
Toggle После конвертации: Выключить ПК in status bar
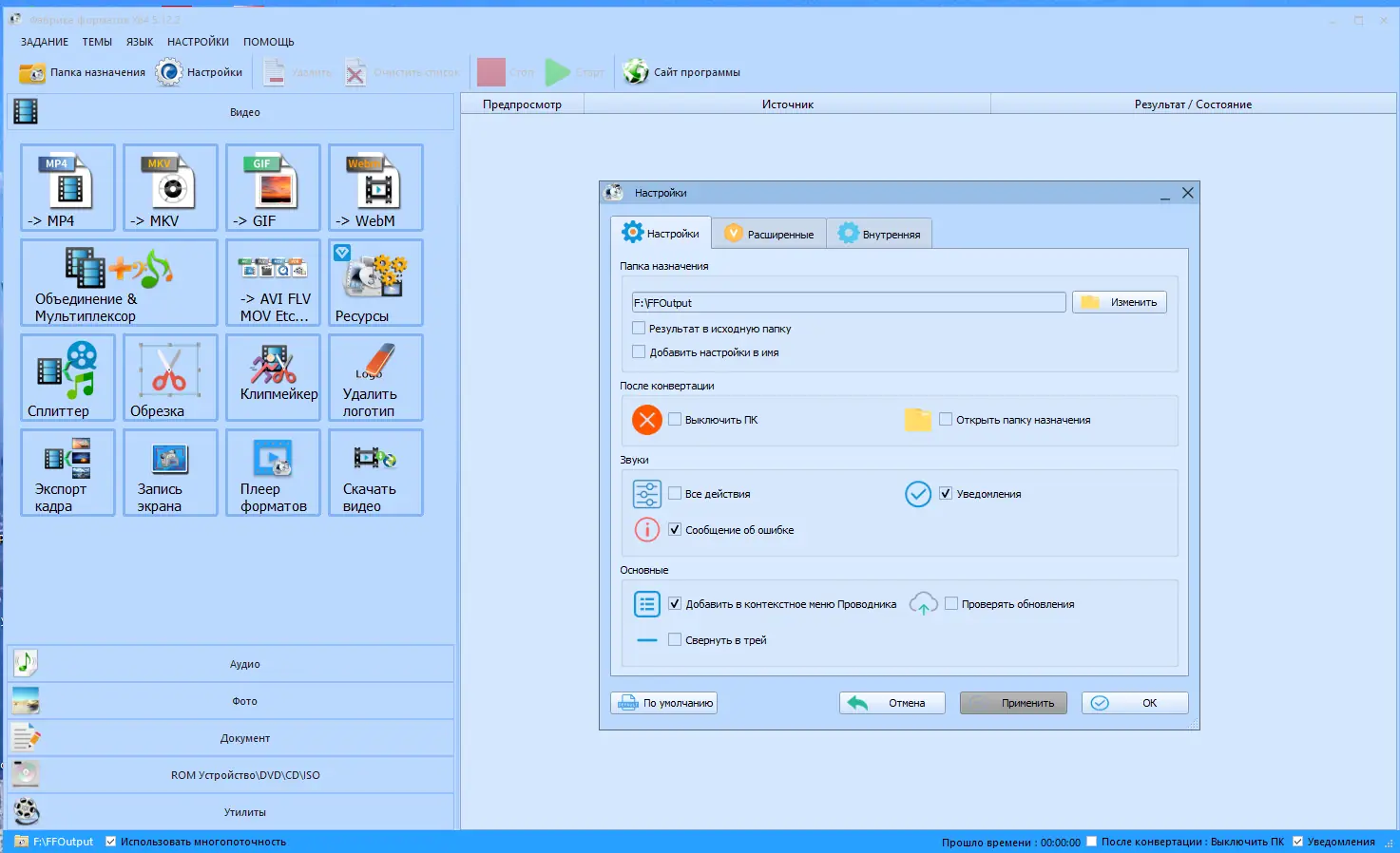point(1092,842)
